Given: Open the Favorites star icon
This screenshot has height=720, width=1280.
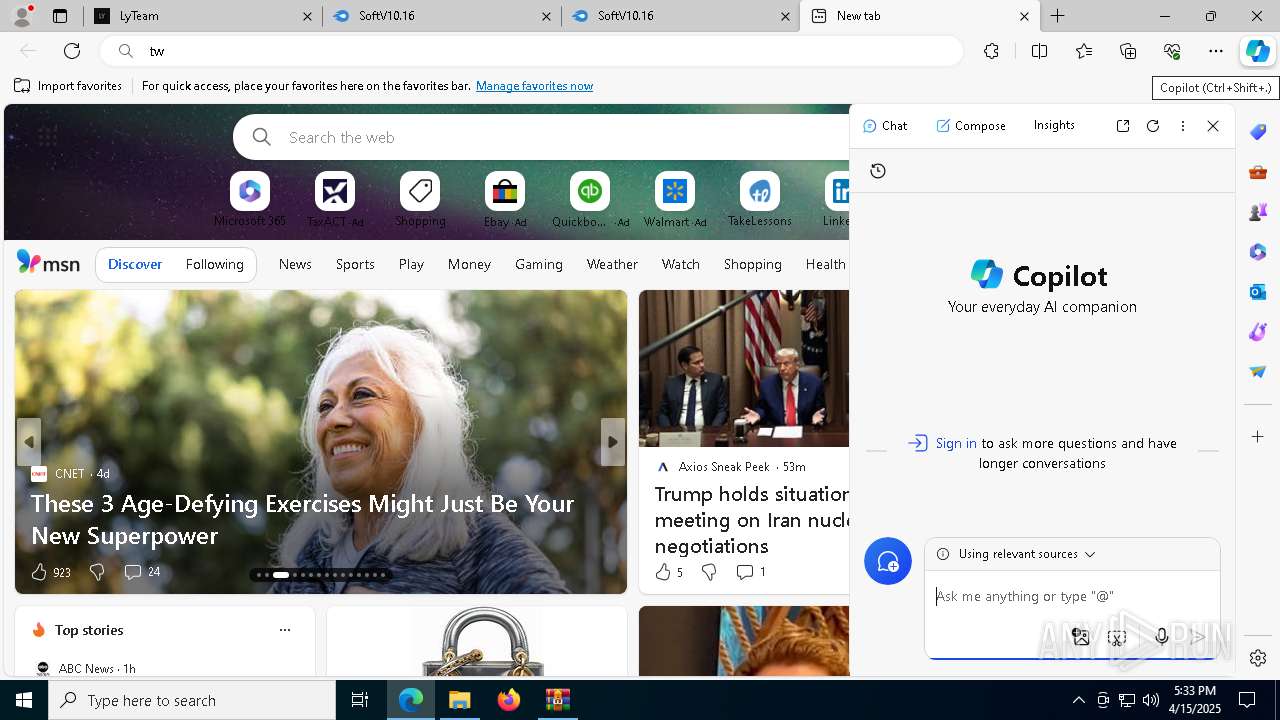Looking at the screenshot, I should click(x=1084, y=51).
